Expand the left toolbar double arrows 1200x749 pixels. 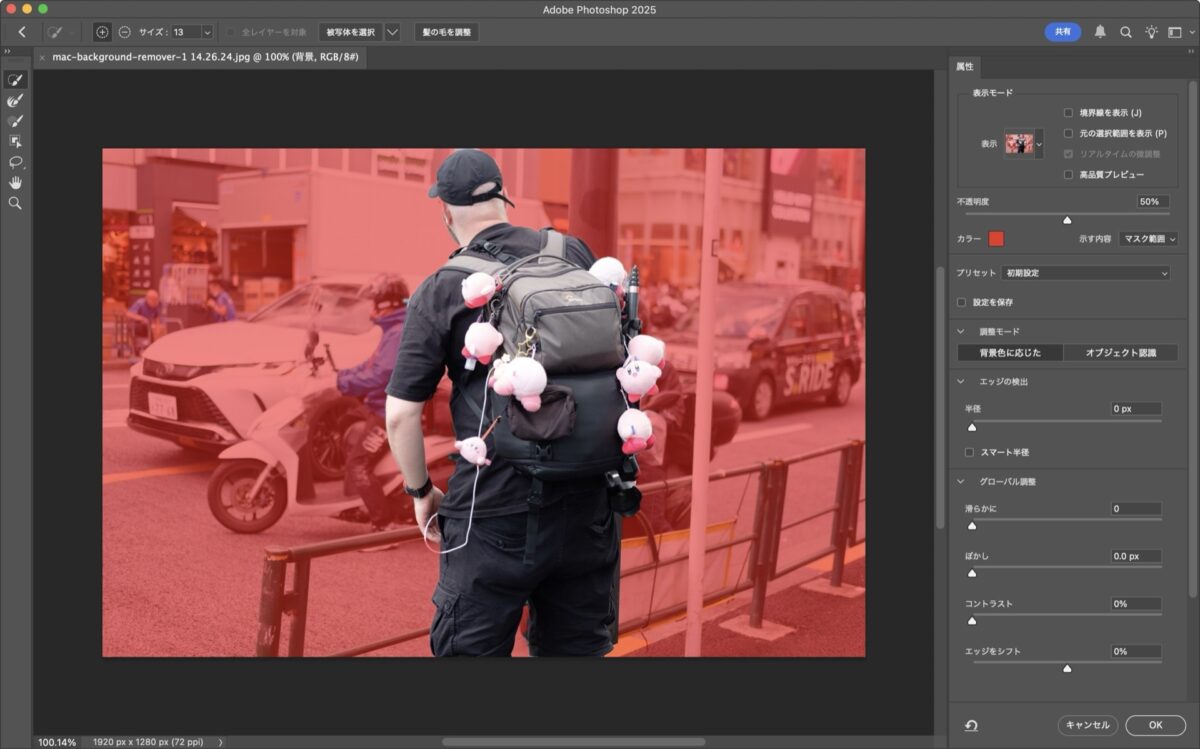coord(8,51)
